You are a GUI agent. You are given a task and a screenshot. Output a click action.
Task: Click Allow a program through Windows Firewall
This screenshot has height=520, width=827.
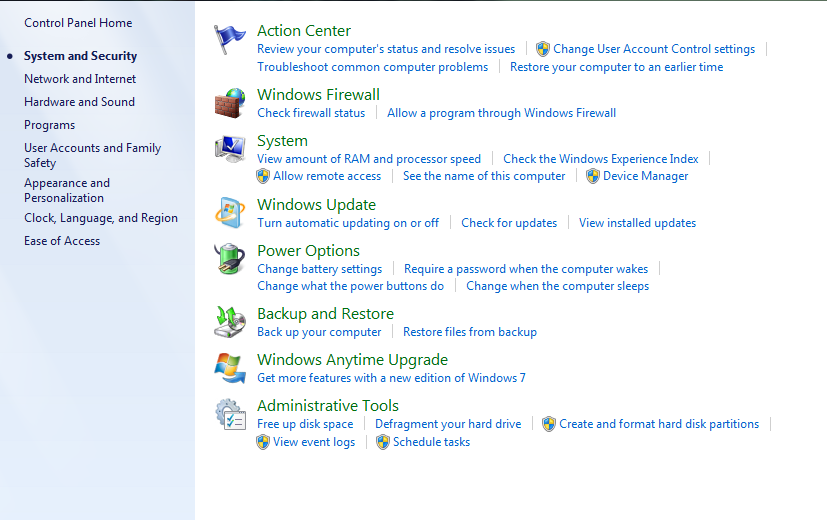pos(502,113)
